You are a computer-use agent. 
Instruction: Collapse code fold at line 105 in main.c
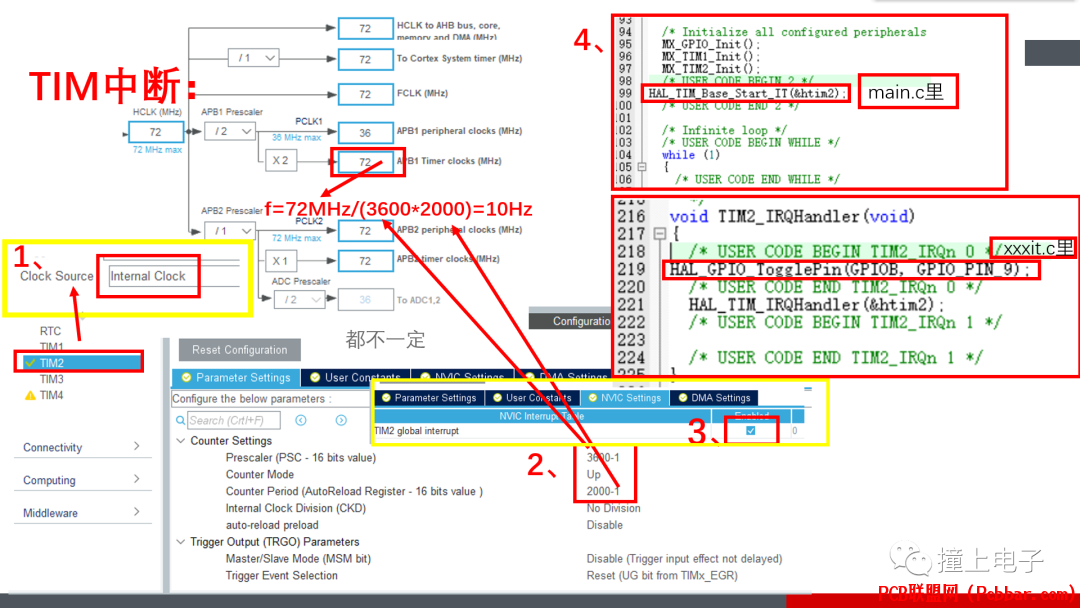[x=641, y=167]
